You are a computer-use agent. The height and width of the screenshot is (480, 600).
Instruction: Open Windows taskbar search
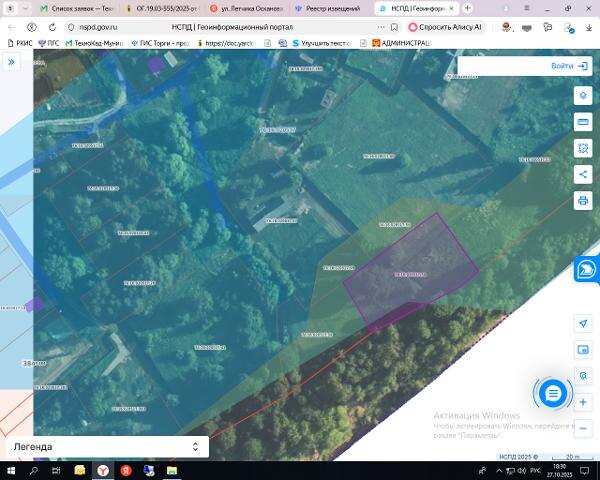point(34,470)
